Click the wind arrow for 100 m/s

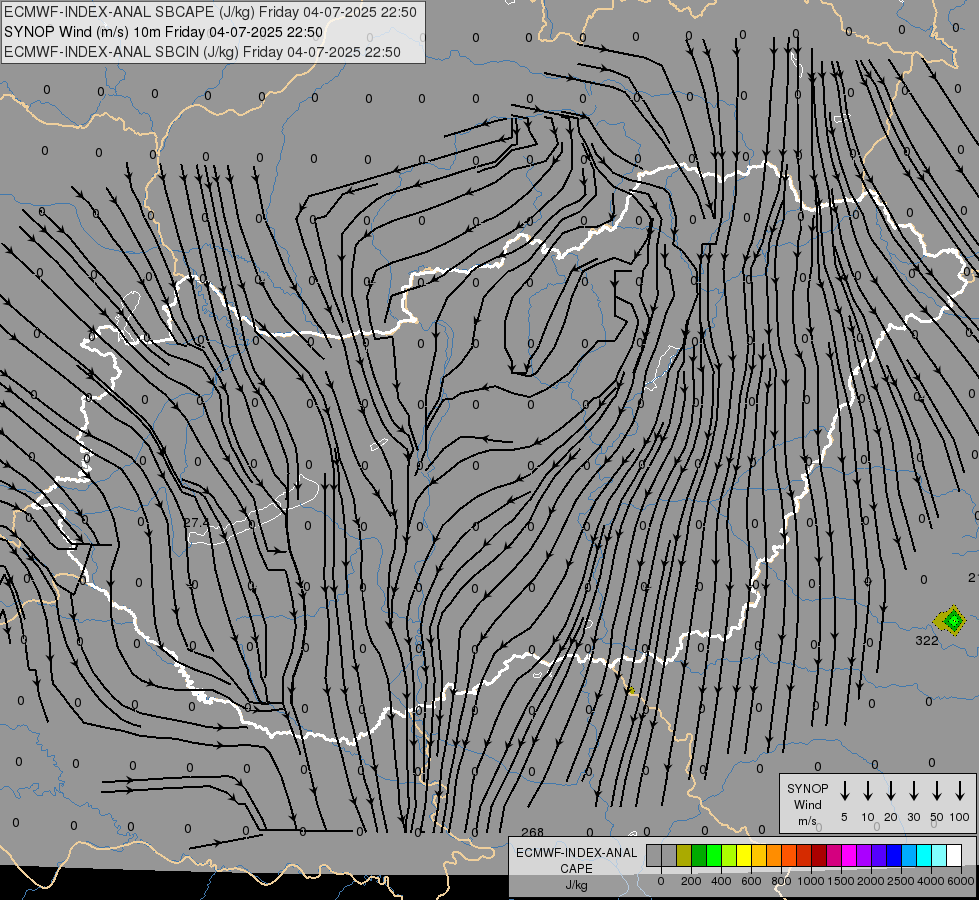tap(960, 790)
